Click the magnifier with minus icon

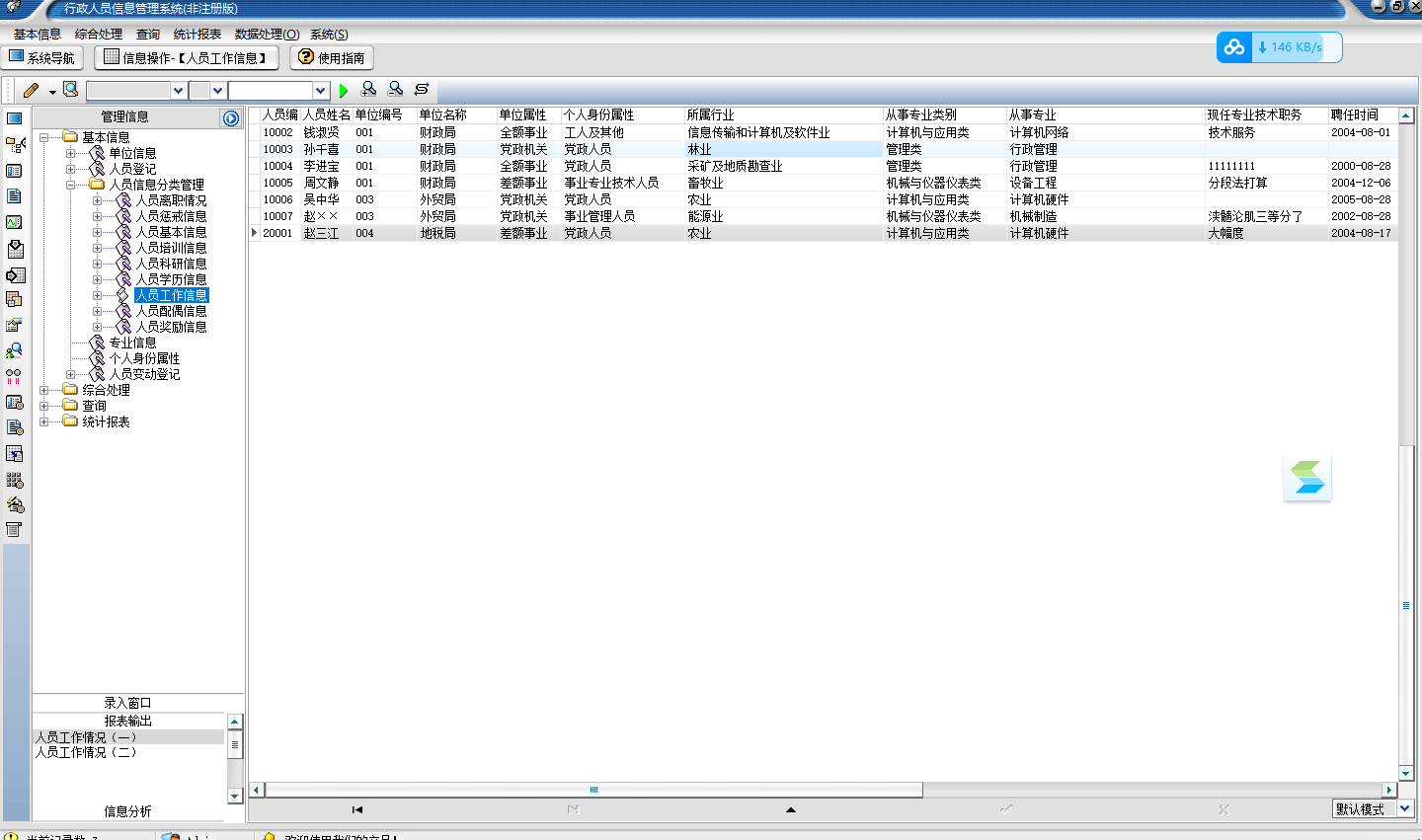[x=396, y=90]
